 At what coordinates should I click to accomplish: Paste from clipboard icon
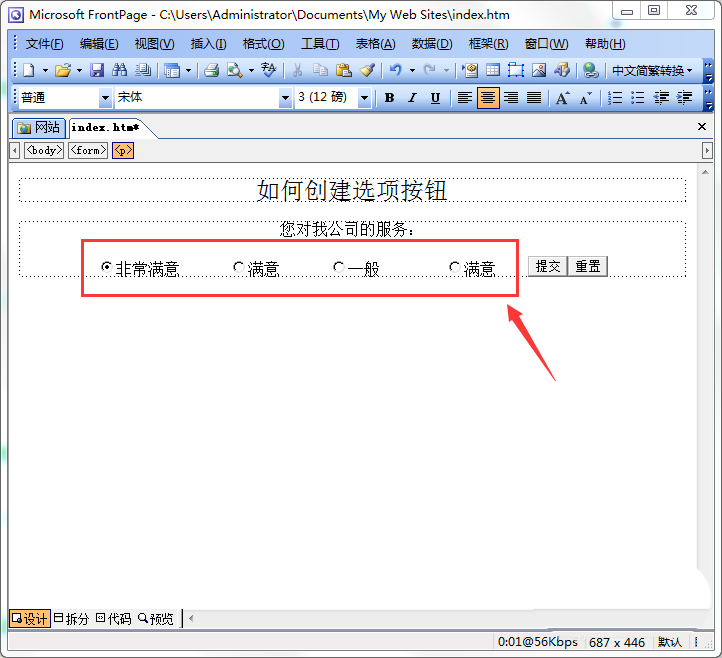(x=344, y=70)
